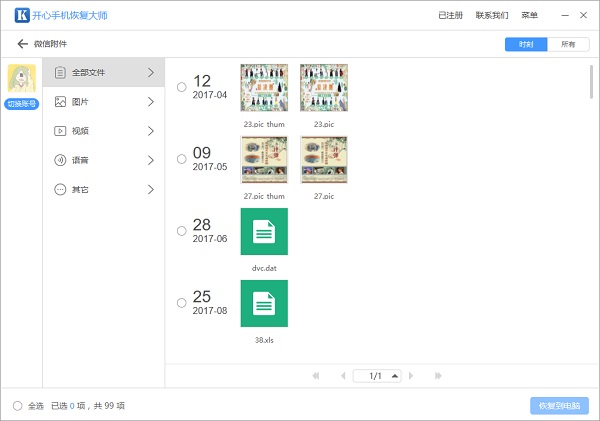Image resolution: width=600 pixels, height=421 pixels.
Task: Open the dvc.dat file icon
Action: point(264,231)
